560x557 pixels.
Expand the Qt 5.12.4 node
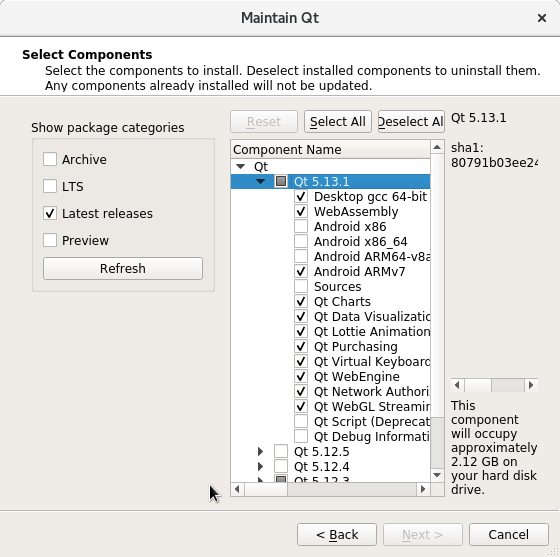261,467
